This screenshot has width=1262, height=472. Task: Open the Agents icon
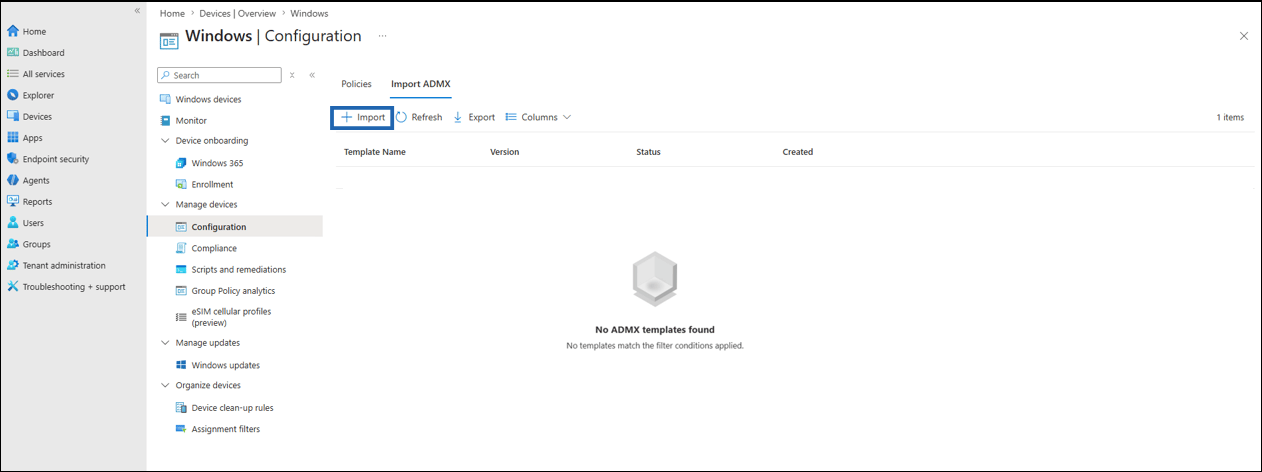13,180
